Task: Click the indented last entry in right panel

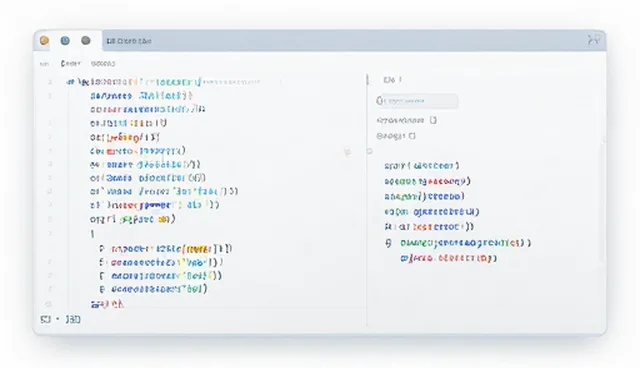Action: [449, 258]
